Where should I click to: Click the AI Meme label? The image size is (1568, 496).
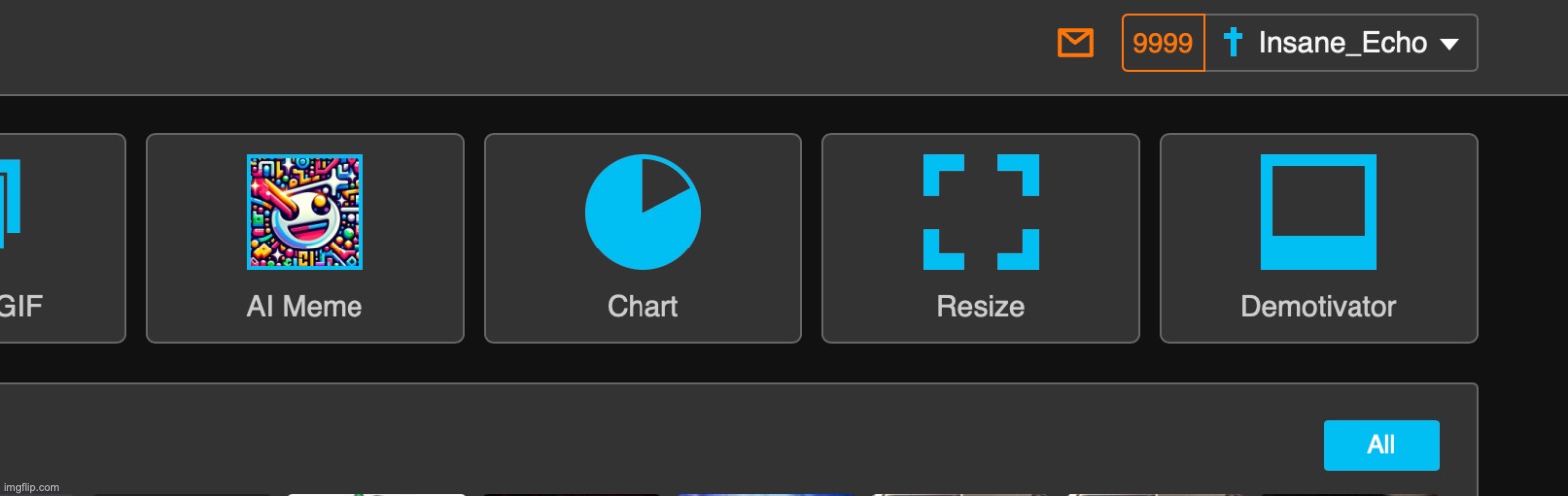(x=305, y=306)
